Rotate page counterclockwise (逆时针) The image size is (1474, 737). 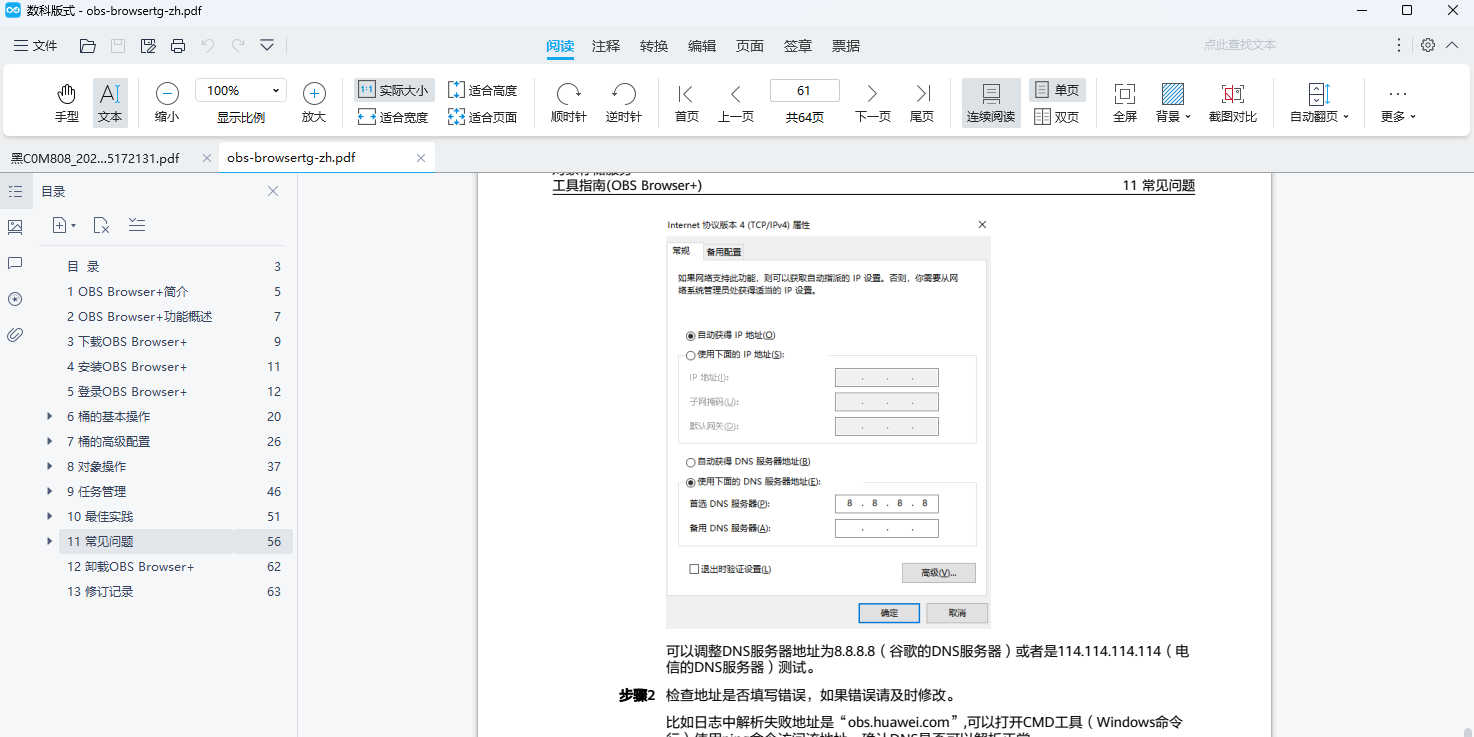[624, 103]
